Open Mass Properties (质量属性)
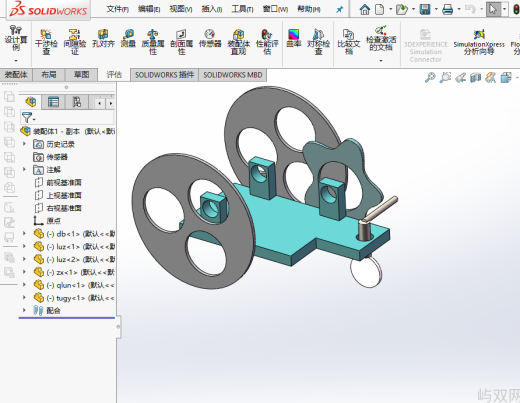Screen dimensions: 520x403 [153, 42]
